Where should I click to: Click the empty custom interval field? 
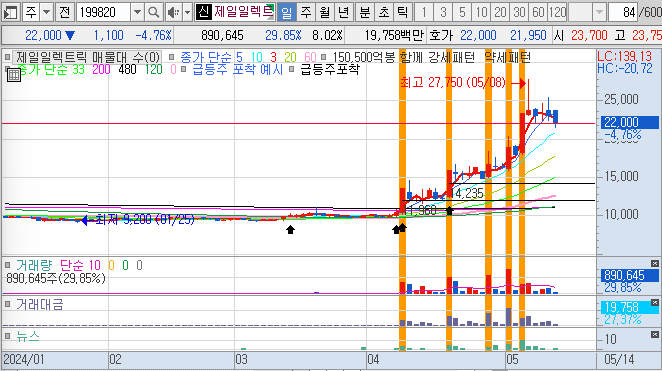580,12
